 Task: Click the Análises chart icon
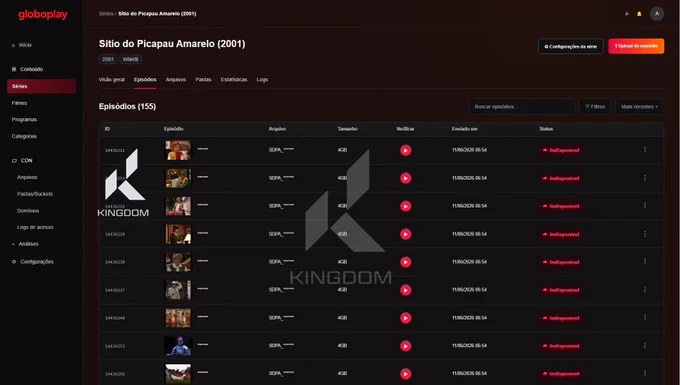(x=13, y=244)
